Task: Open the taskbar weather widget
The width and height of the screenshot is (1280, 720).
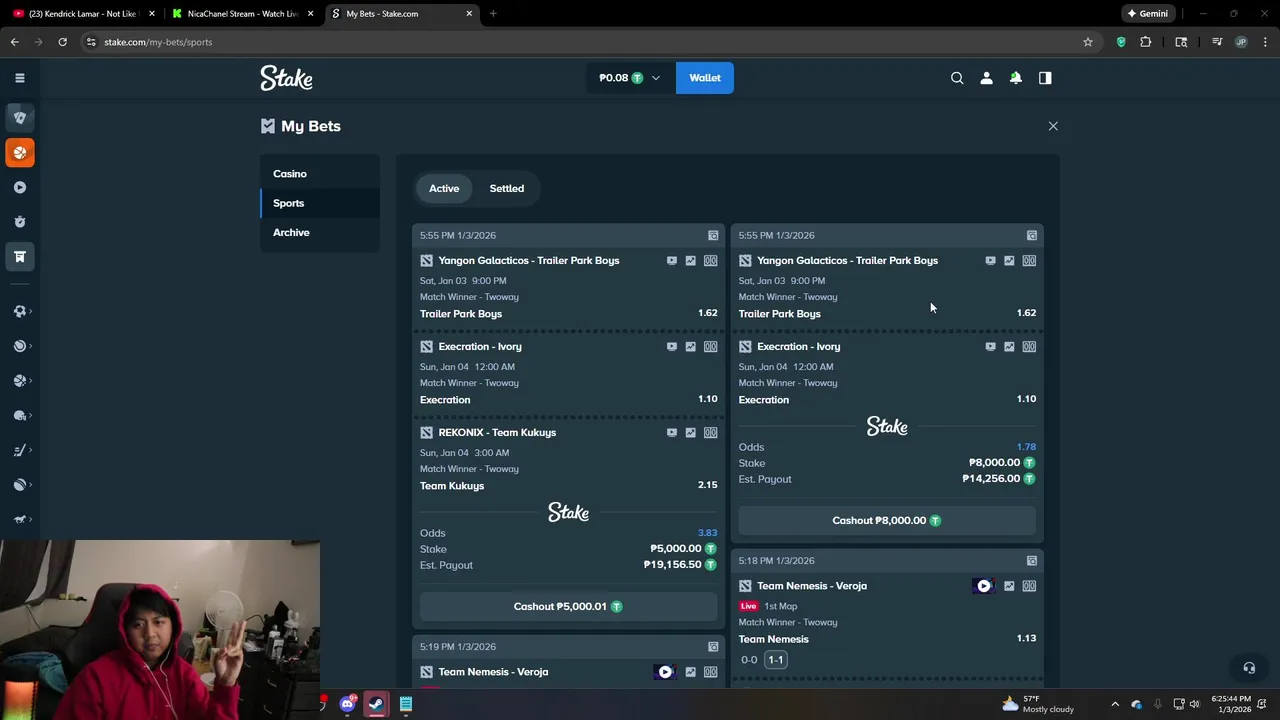Action: (1037, 704)
